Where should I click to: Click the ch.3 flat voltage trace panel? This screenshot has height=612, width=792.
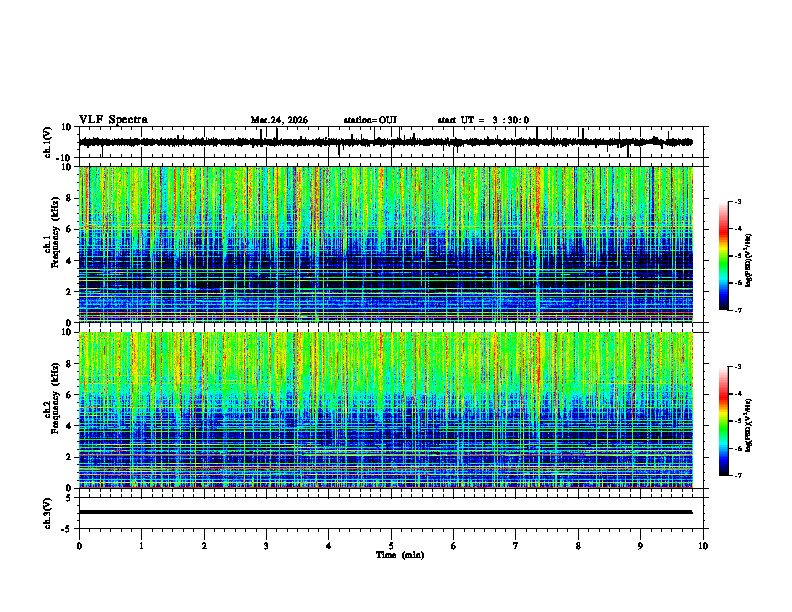pyautogui.click(x=393, y=513)
